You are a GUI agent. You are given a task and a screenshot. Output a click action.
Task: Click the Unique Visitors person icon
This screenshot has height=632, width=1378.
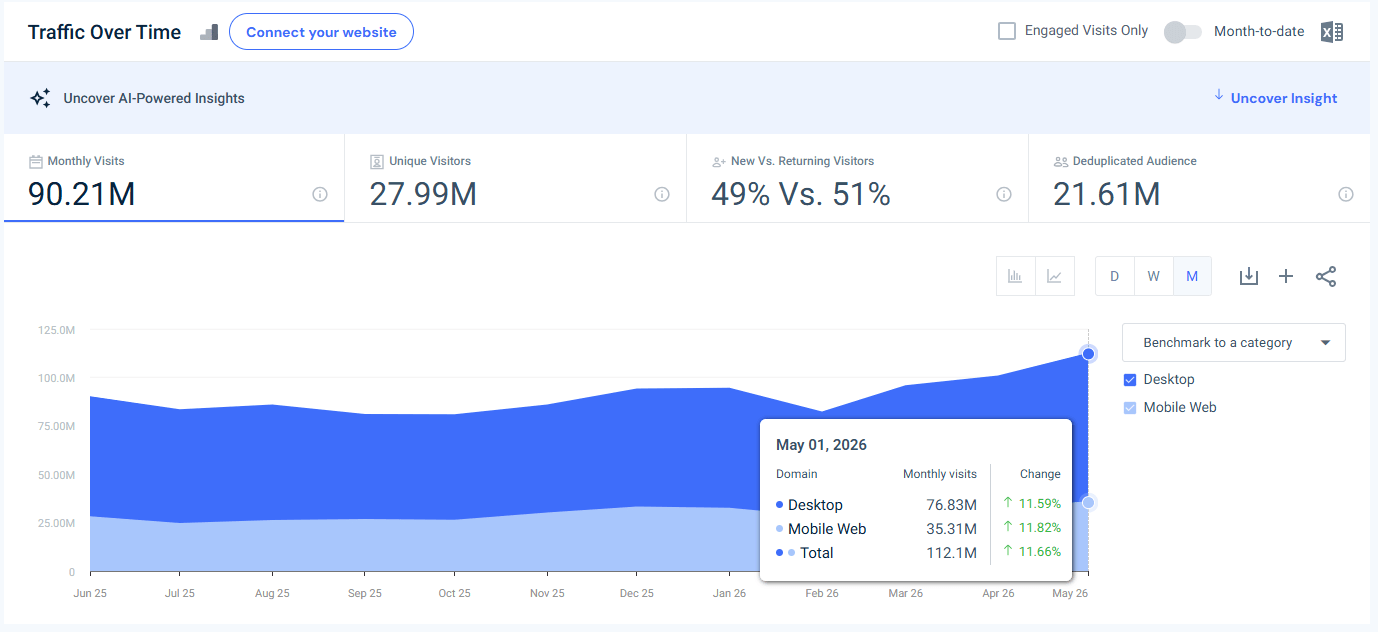point(377,161)
